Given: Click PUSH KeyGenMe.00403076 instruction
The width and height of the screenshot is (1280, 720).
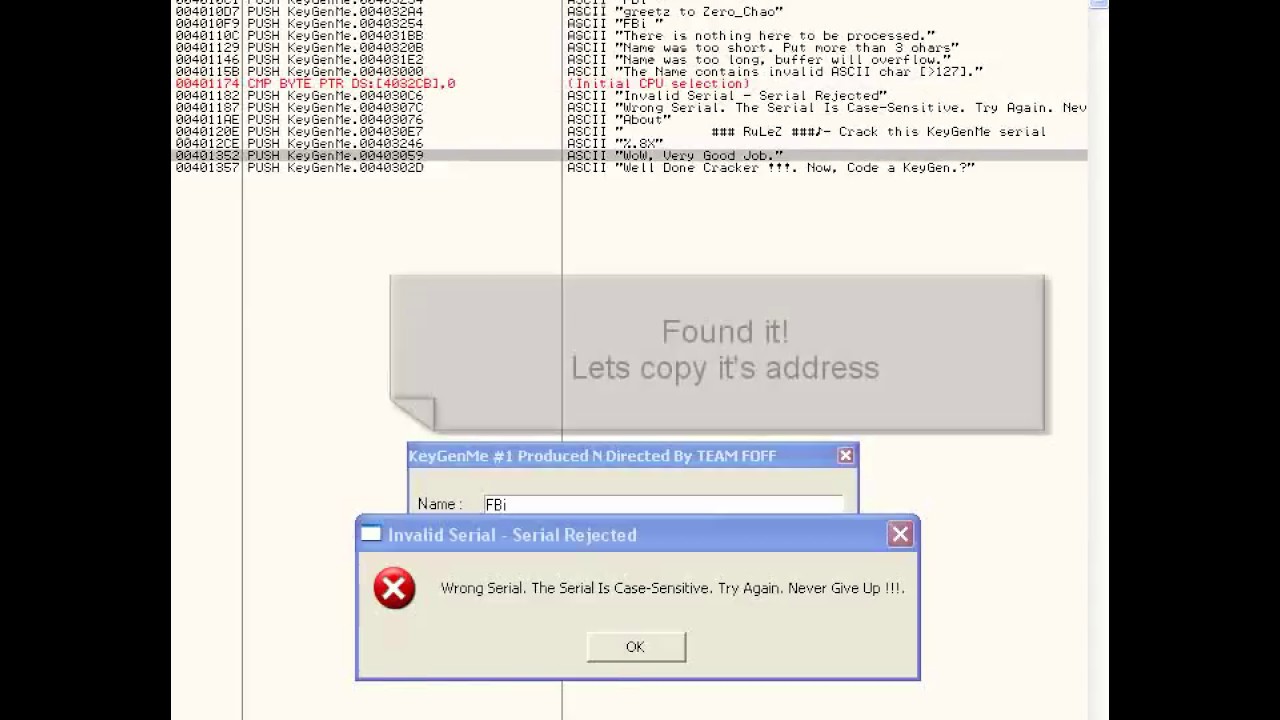Looking at the screenshot, I should click(x=335, y=120).
